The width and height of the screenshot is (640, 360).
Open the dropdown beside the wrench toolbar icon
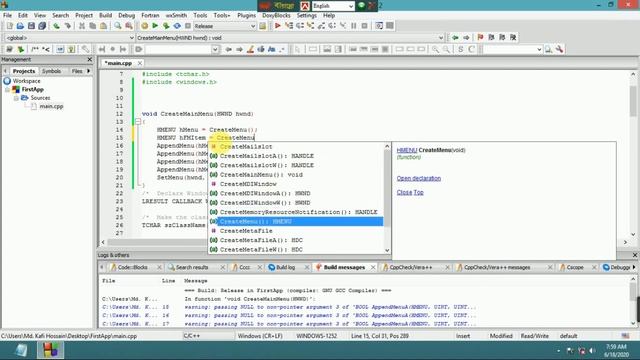[539, 49]
